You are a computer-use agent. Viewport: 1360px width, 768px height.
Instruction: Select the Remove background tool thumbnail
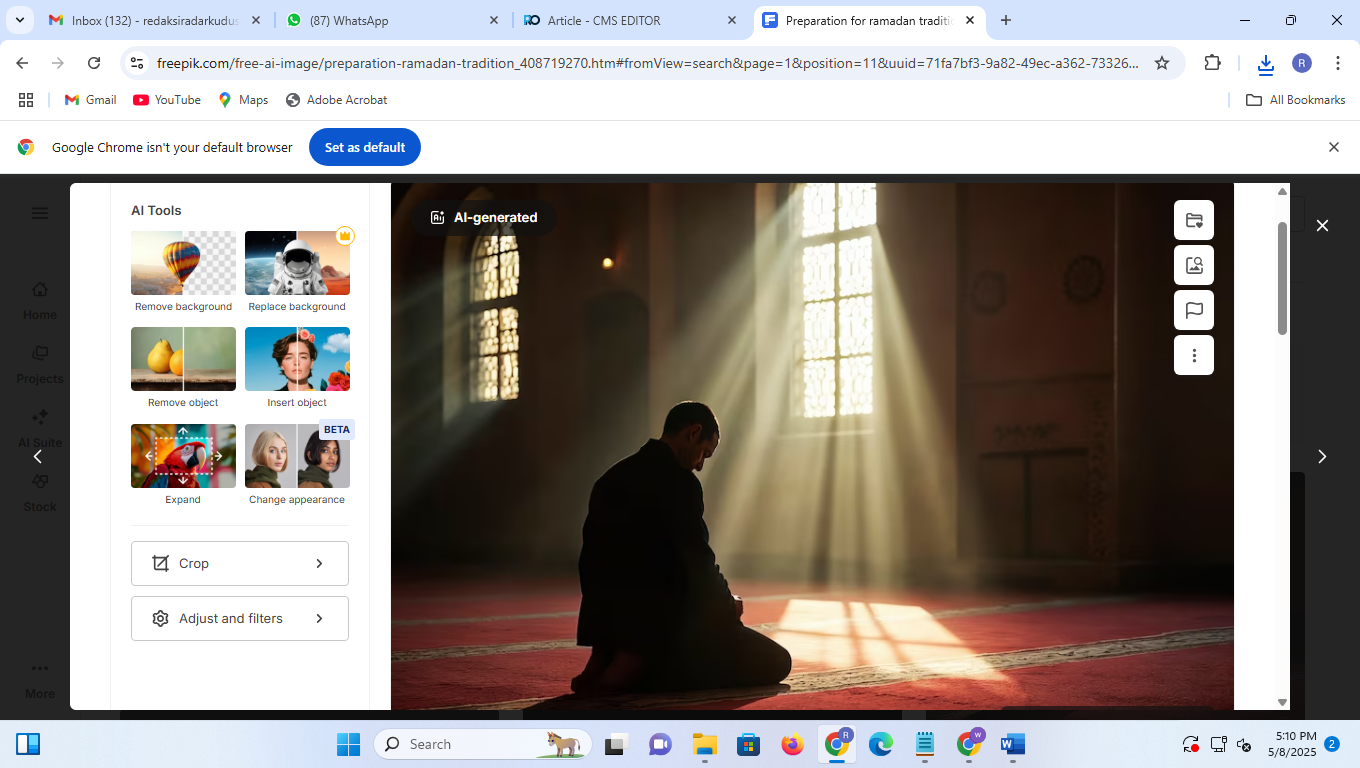pos(183,263)
